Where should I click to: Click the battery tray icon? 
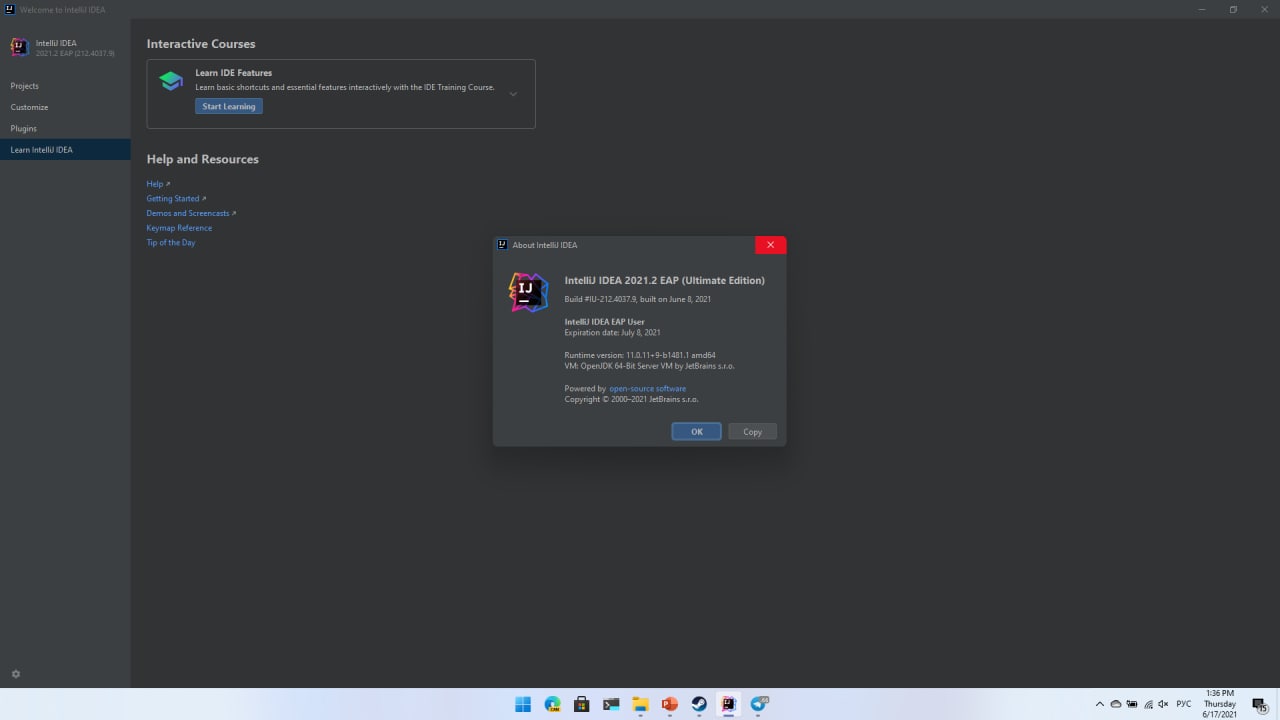(1132, 704)
